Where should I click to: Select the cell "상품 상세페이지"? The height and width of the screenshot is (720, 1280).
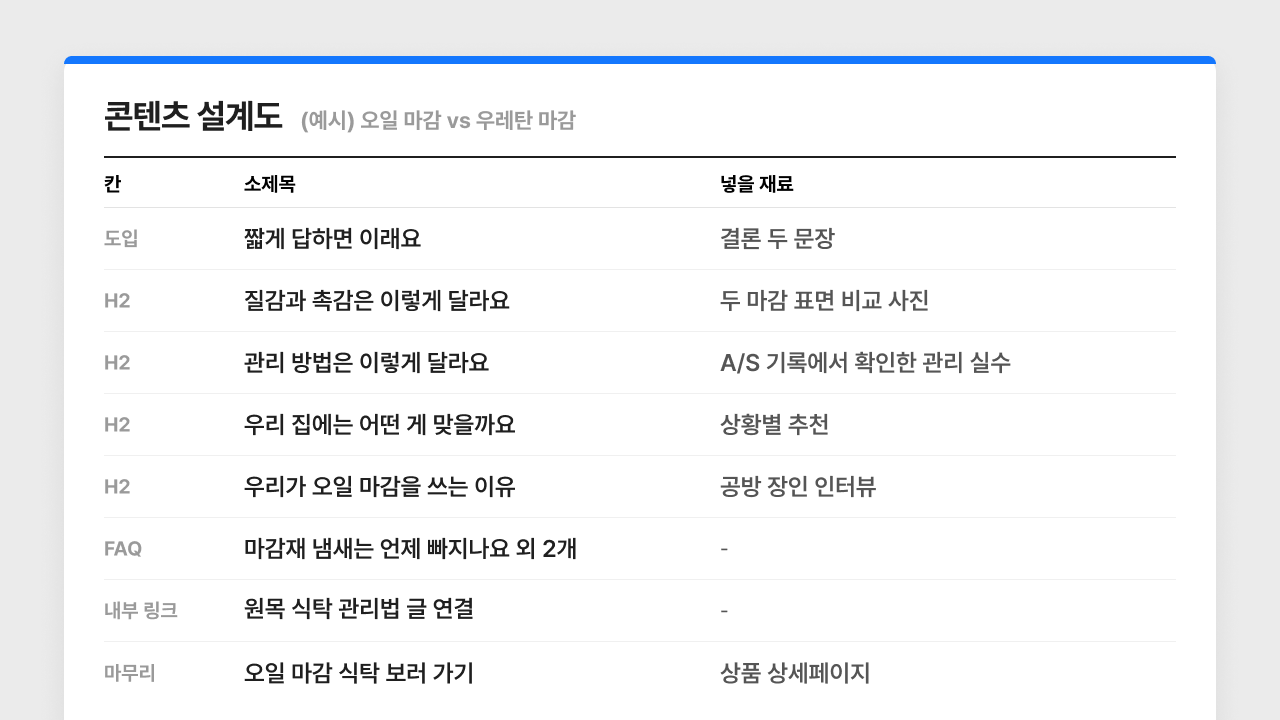click(795, 673)
